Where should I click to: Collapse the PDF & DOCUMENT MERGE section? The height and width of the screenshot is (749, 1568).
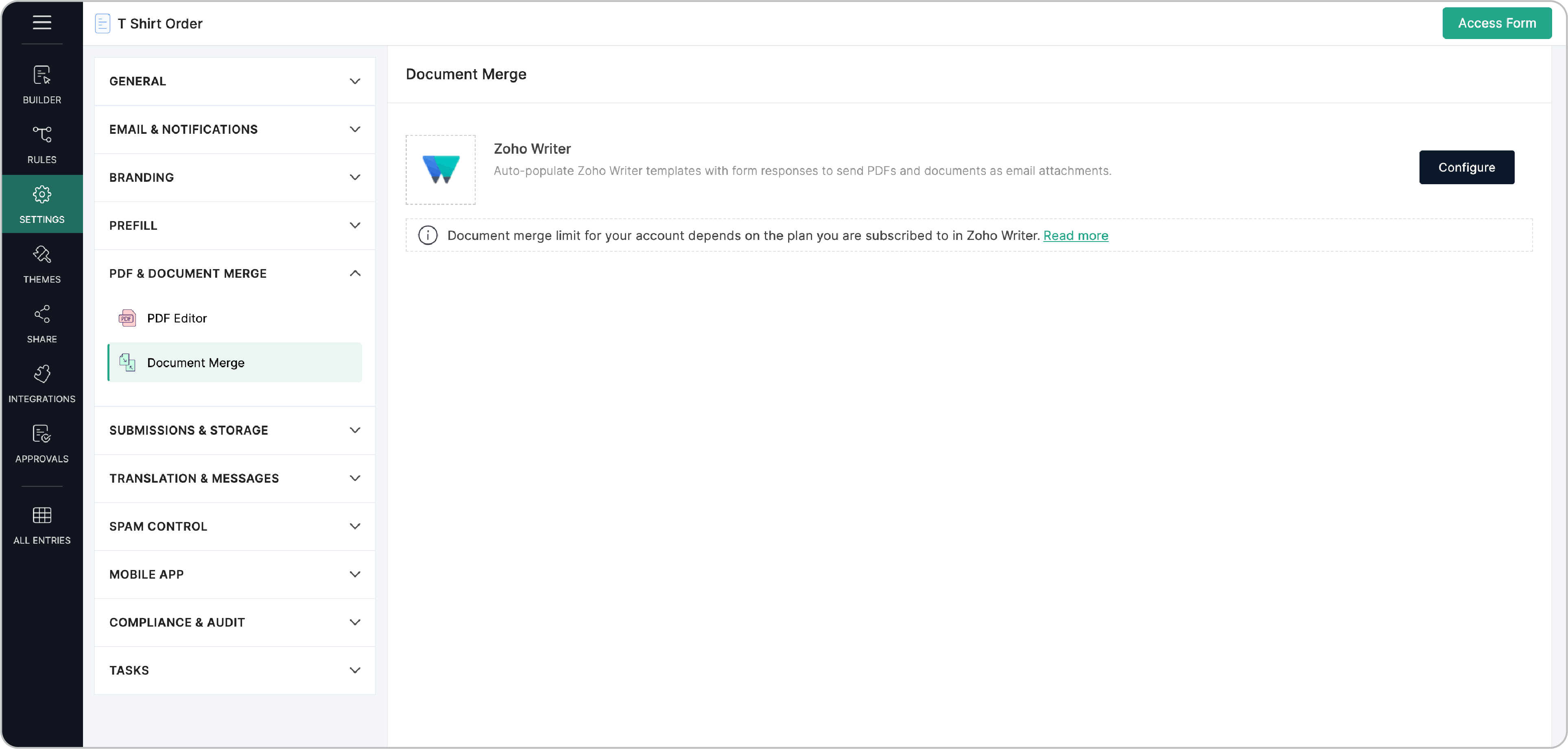[234, 273]
